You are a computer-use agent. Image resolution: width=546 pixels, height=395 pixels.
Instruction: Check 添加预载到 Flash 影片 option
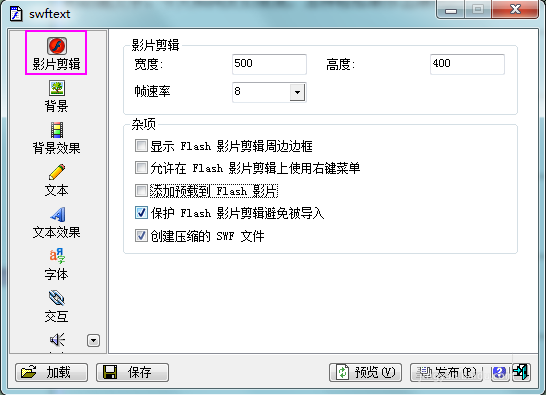coord(141,191)
